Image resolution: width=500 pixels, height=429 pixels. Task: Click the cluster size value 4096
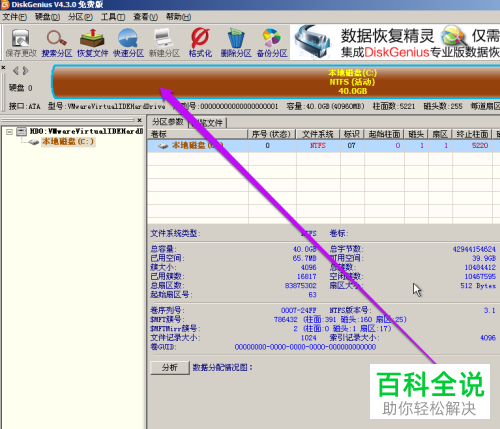pyautogui.click(x=309, y=267)
